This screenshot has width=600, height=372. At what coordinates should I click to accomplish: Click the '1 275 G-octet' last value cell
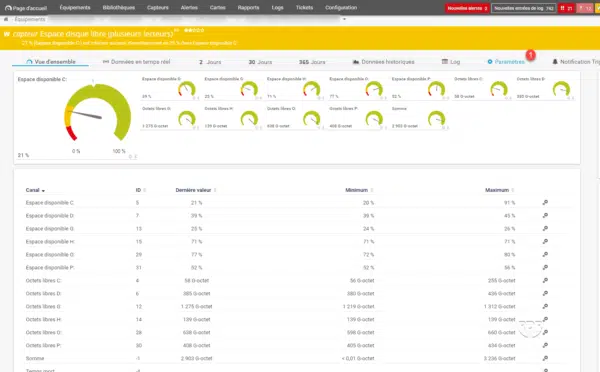point(197,307)
